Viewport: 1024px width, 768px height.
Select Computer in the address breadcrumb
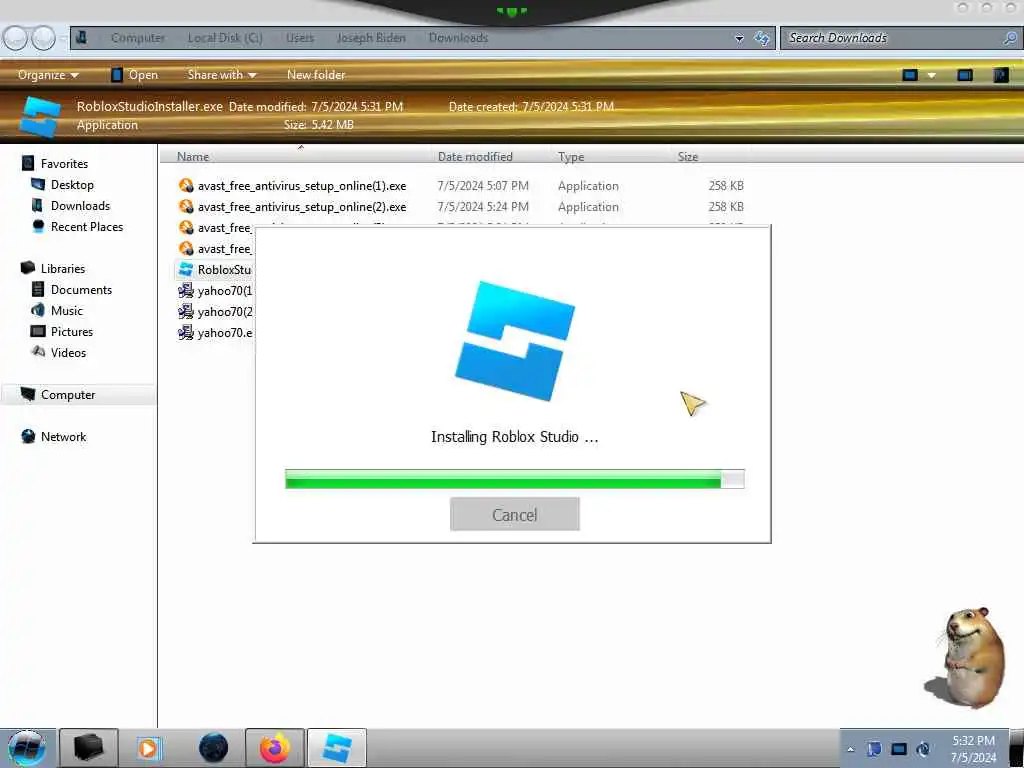138,38
